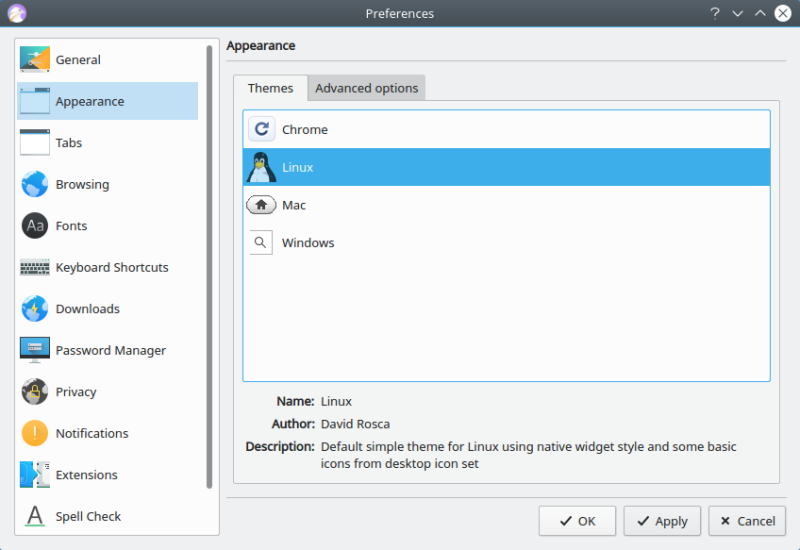This screenshot has height=550, width=800.
Task: Select the Privacy padlock icon
Action: (35, 392)
